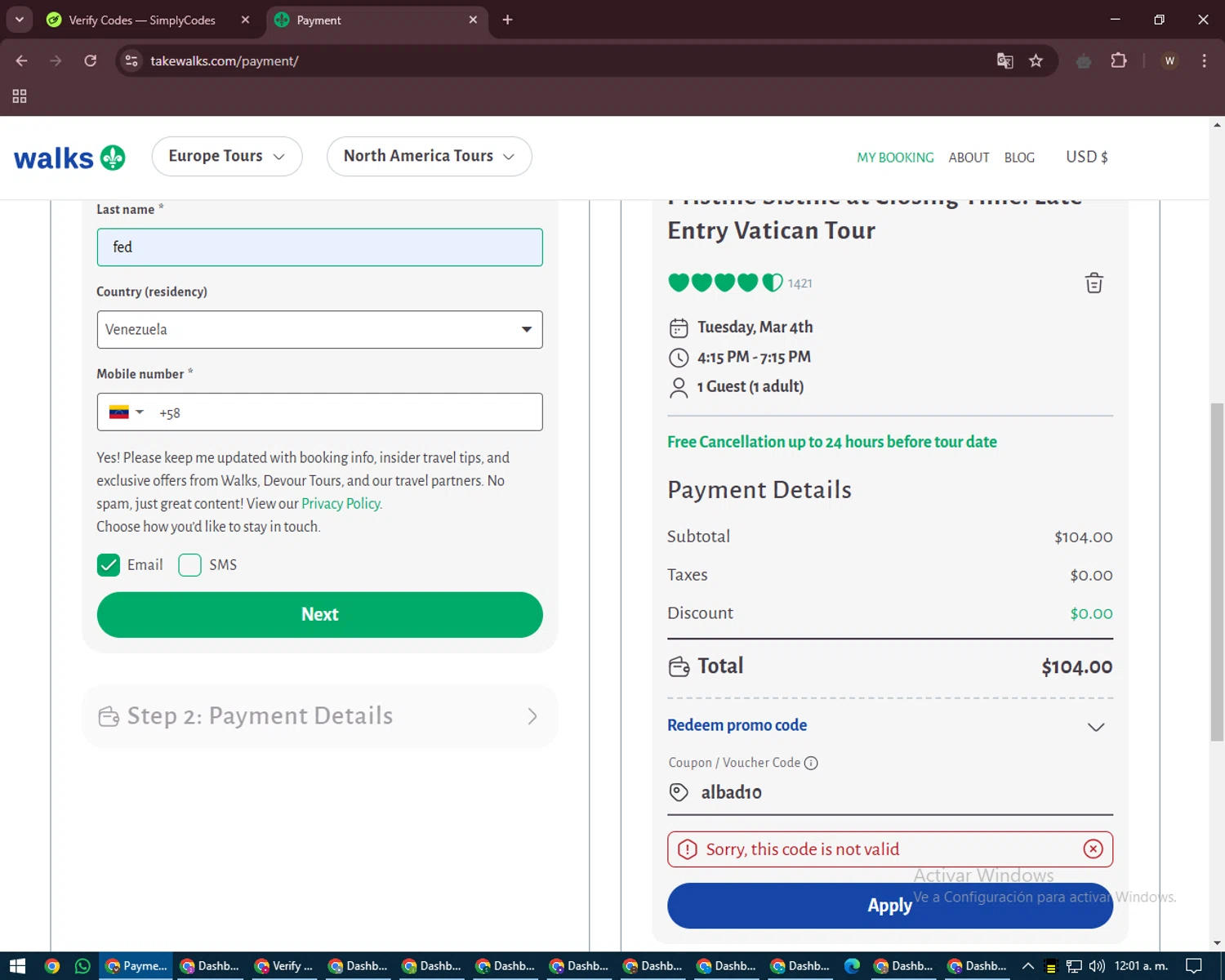Click the Payme... Chrome window in taskbar
The width and height of the screenshot is (1225, 980).
136,966
